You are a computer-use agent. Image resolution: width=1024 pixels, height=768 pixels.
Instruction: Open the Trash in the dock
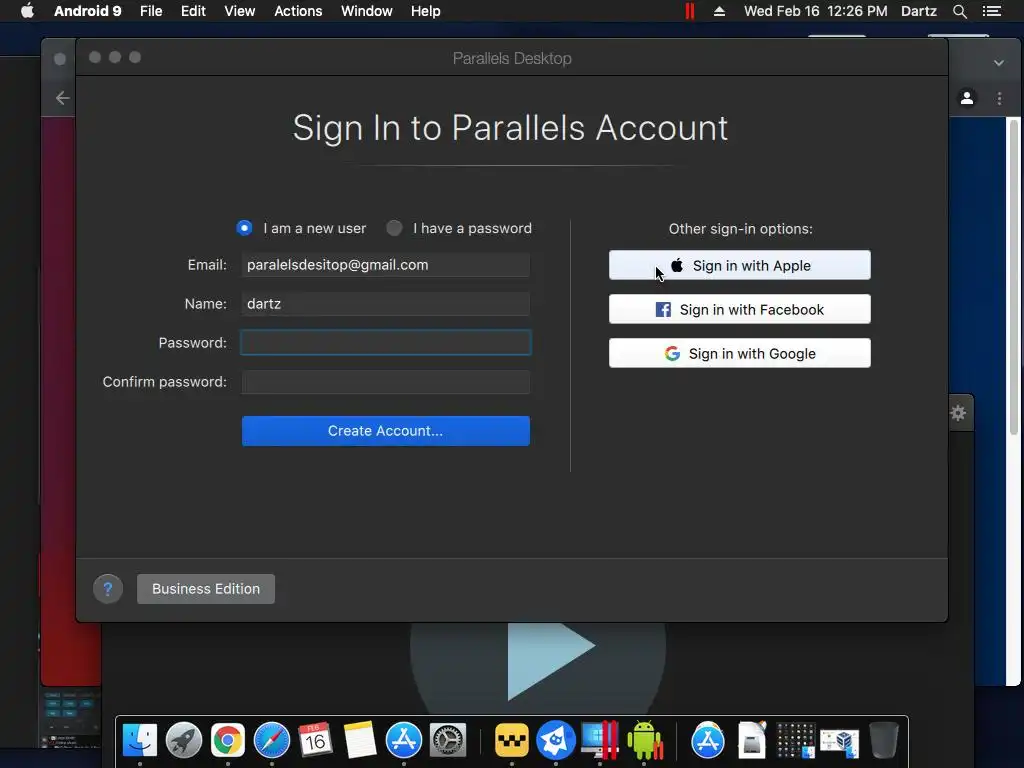coord(884,741)
